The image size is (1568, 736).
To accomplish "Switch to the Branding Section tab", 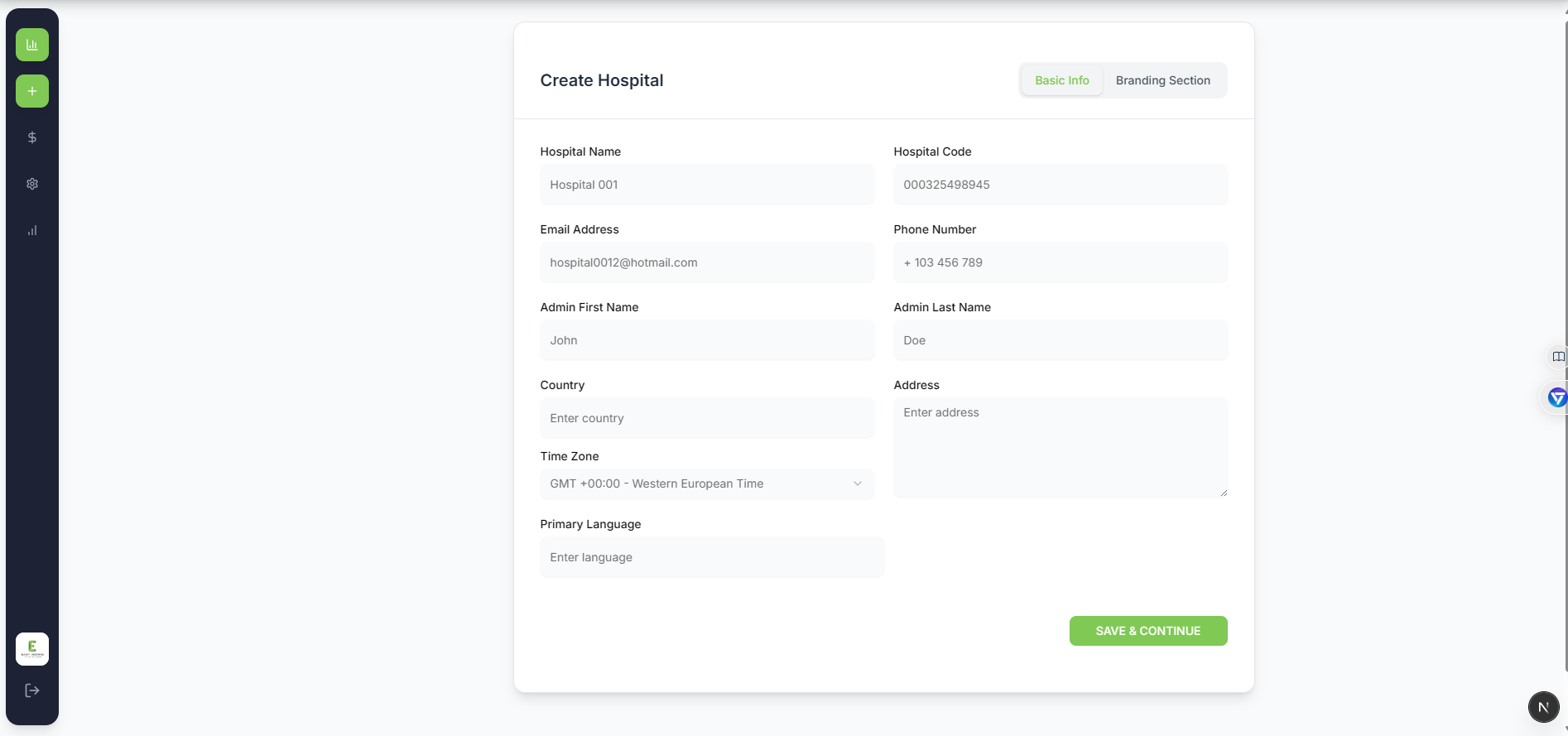I will pyautogui.click(x=1162, y=80).
